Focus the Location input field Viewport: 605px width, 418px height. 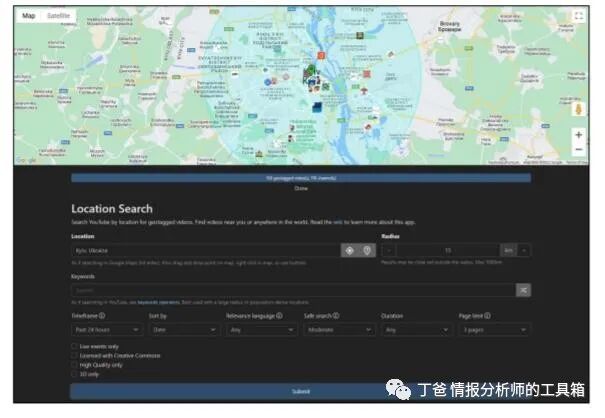pyautogui.click(x=206, y=250)
